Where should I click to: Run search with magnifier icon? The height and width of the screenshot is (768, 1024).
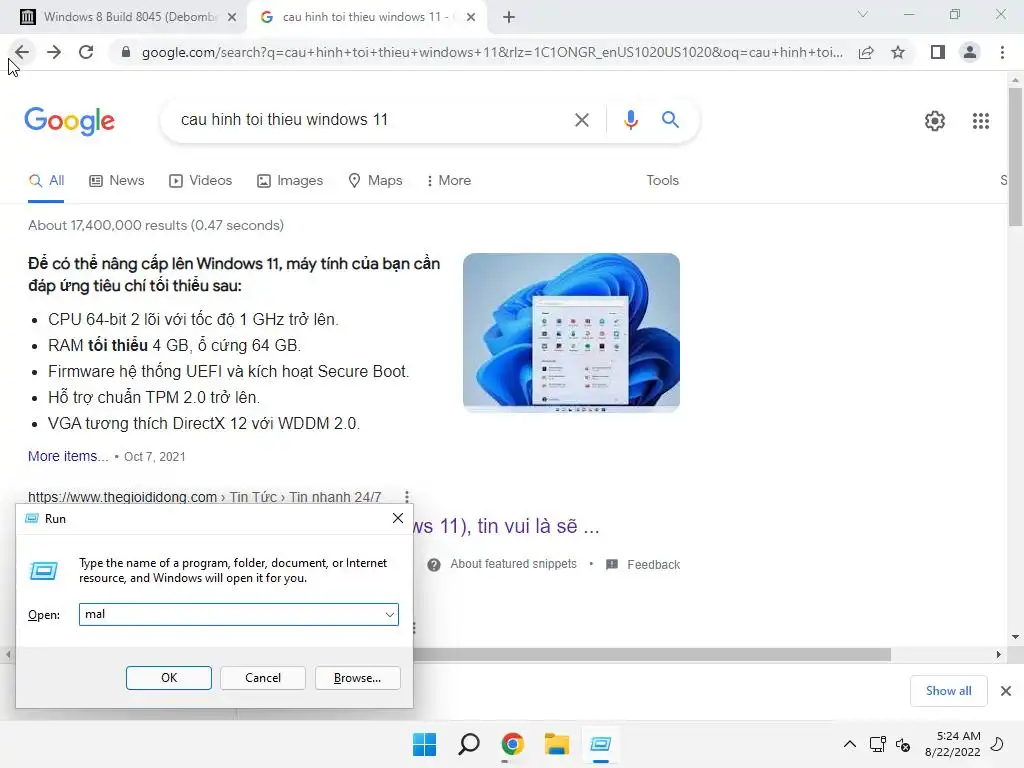(x=670, y=120)
